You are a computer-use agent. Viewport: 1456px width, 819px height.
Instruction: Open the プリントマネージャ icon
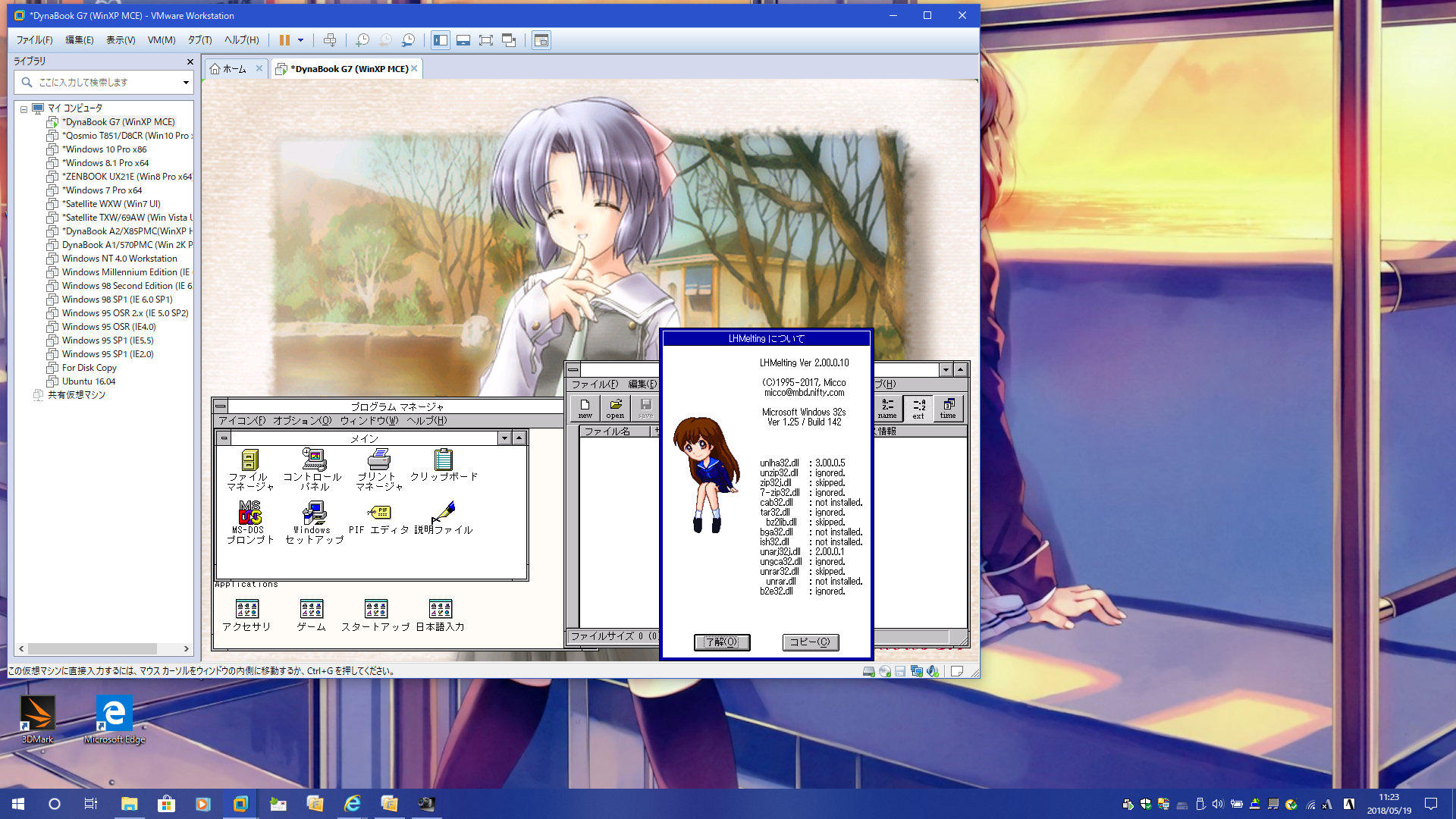[378, 469]
